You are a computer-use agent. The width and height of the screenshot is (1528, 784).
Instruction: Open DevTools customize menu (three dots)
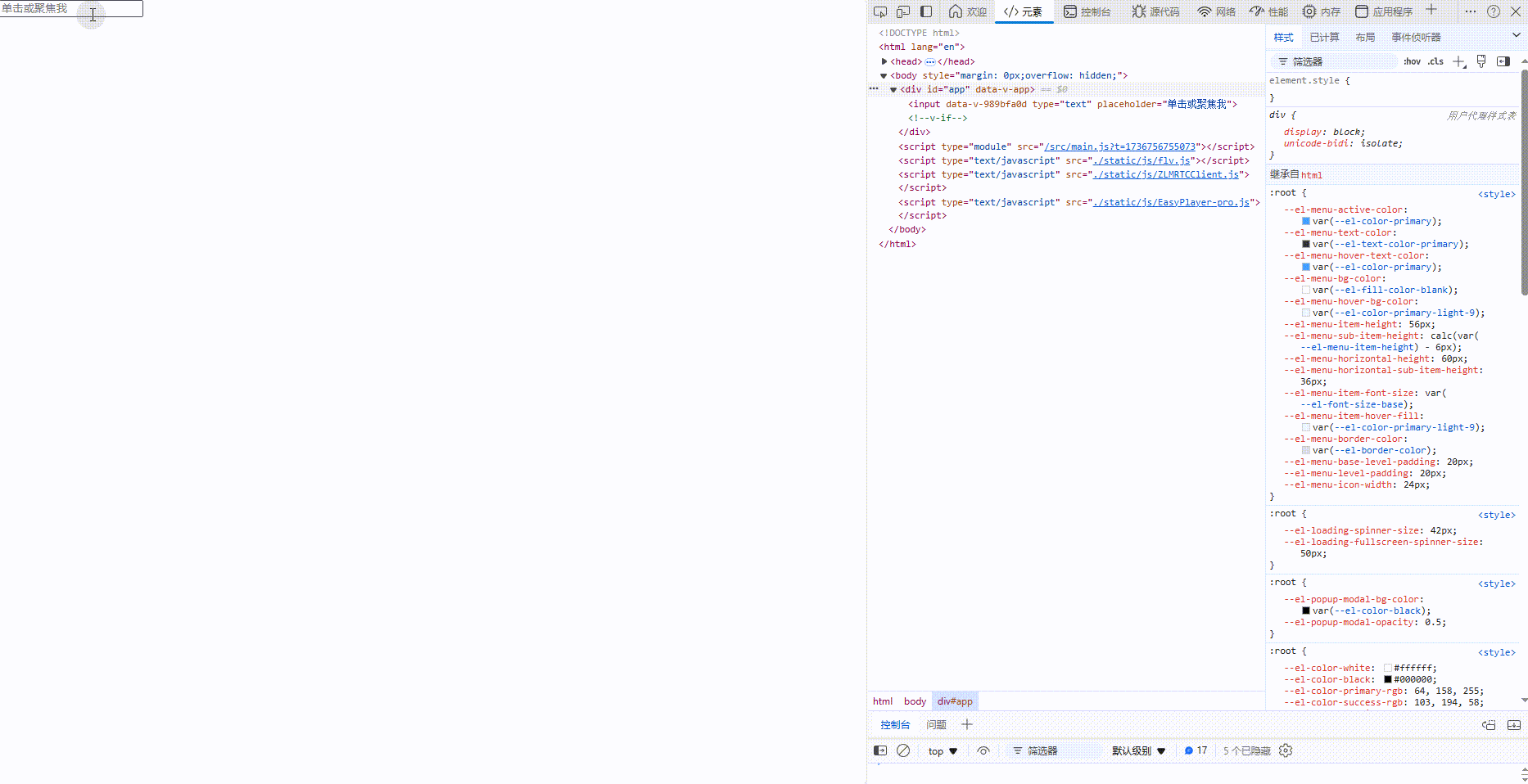pos(1471,11)
